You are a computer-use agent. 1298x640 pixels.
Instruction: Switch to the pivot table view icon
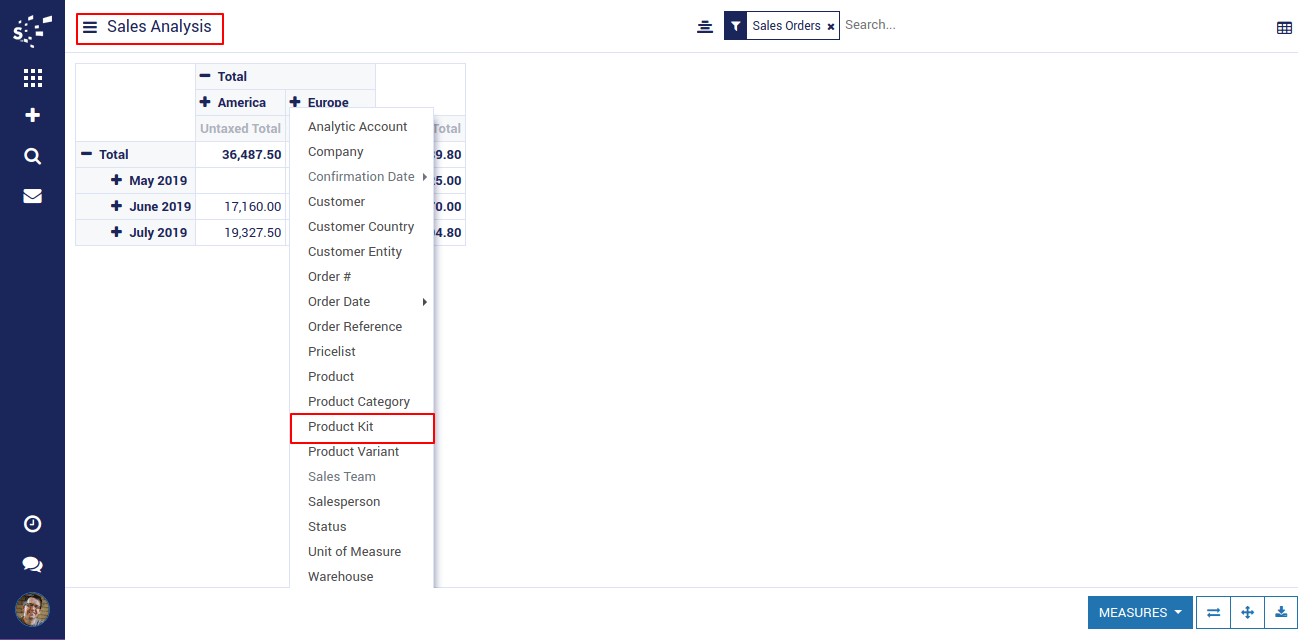pyautogui.click(x=1284, y=28)
